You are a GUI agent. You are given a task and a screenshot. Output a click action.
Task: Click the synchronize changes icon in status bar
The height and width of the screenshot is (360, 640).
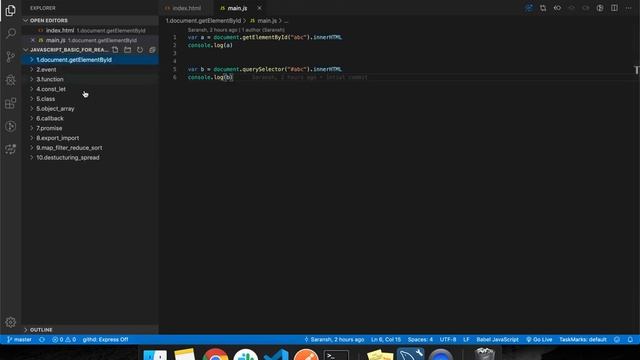click(x=42, y=340)
